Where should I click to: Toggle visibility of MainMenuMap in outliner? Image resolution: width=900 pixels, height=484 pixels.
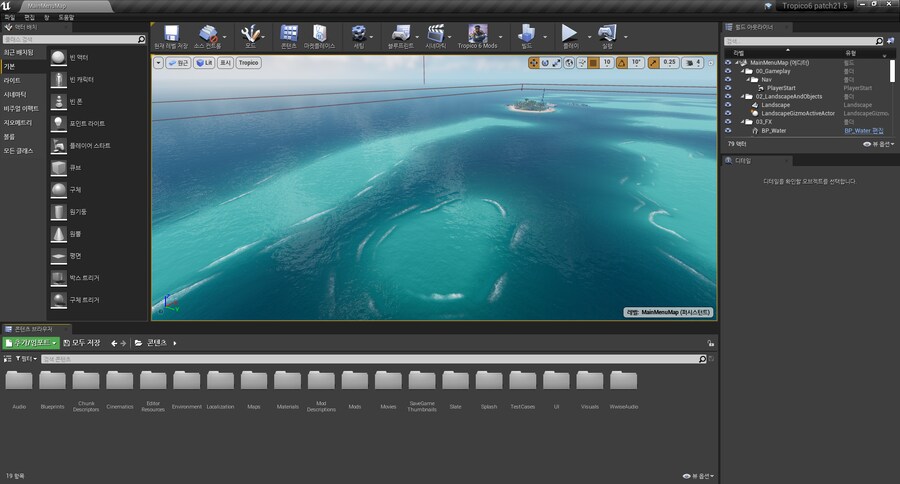(x=728, y=63)
